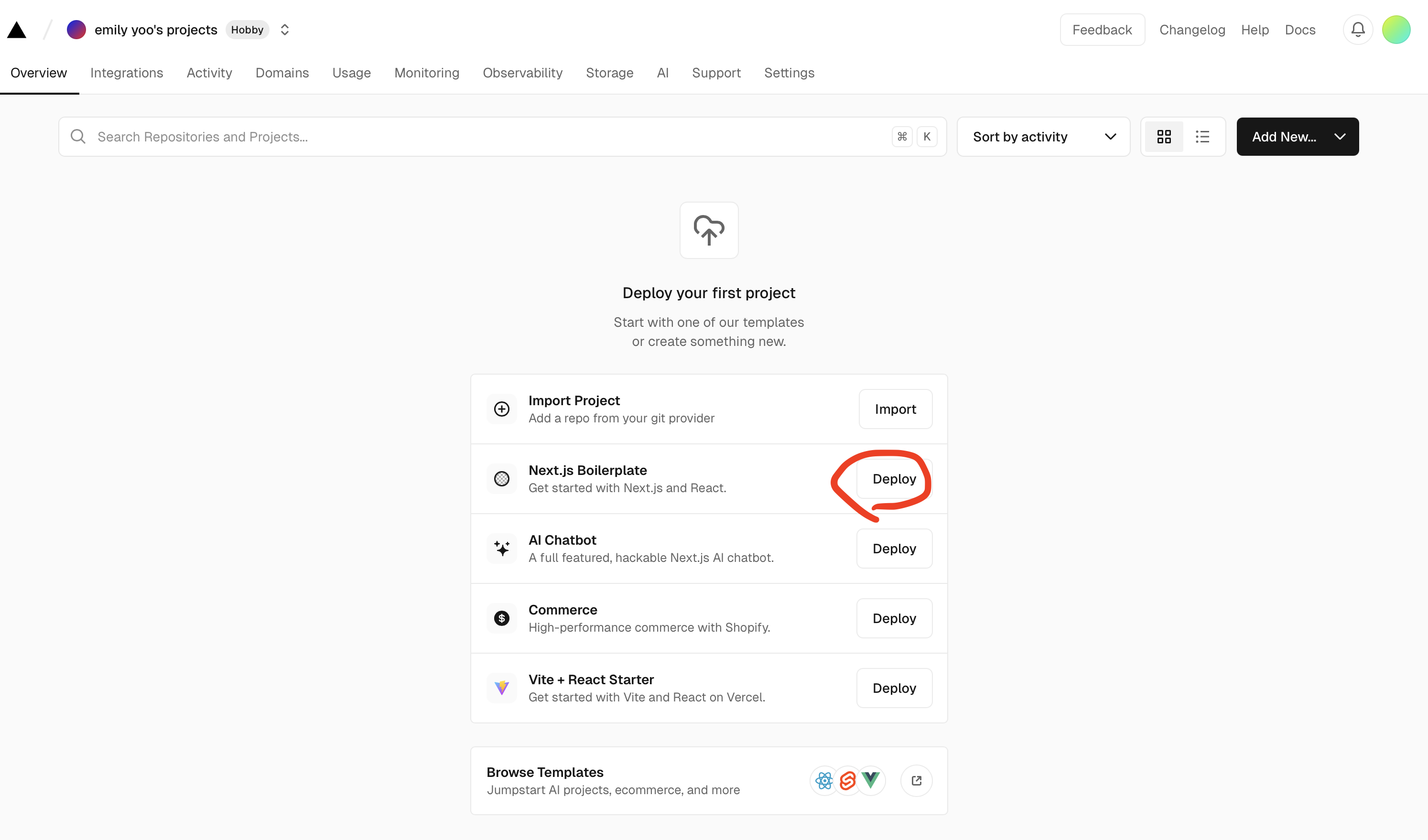This screenshot has width=1428, height=840.
Task: Click the Import Project plus icon
Action: 501,409
